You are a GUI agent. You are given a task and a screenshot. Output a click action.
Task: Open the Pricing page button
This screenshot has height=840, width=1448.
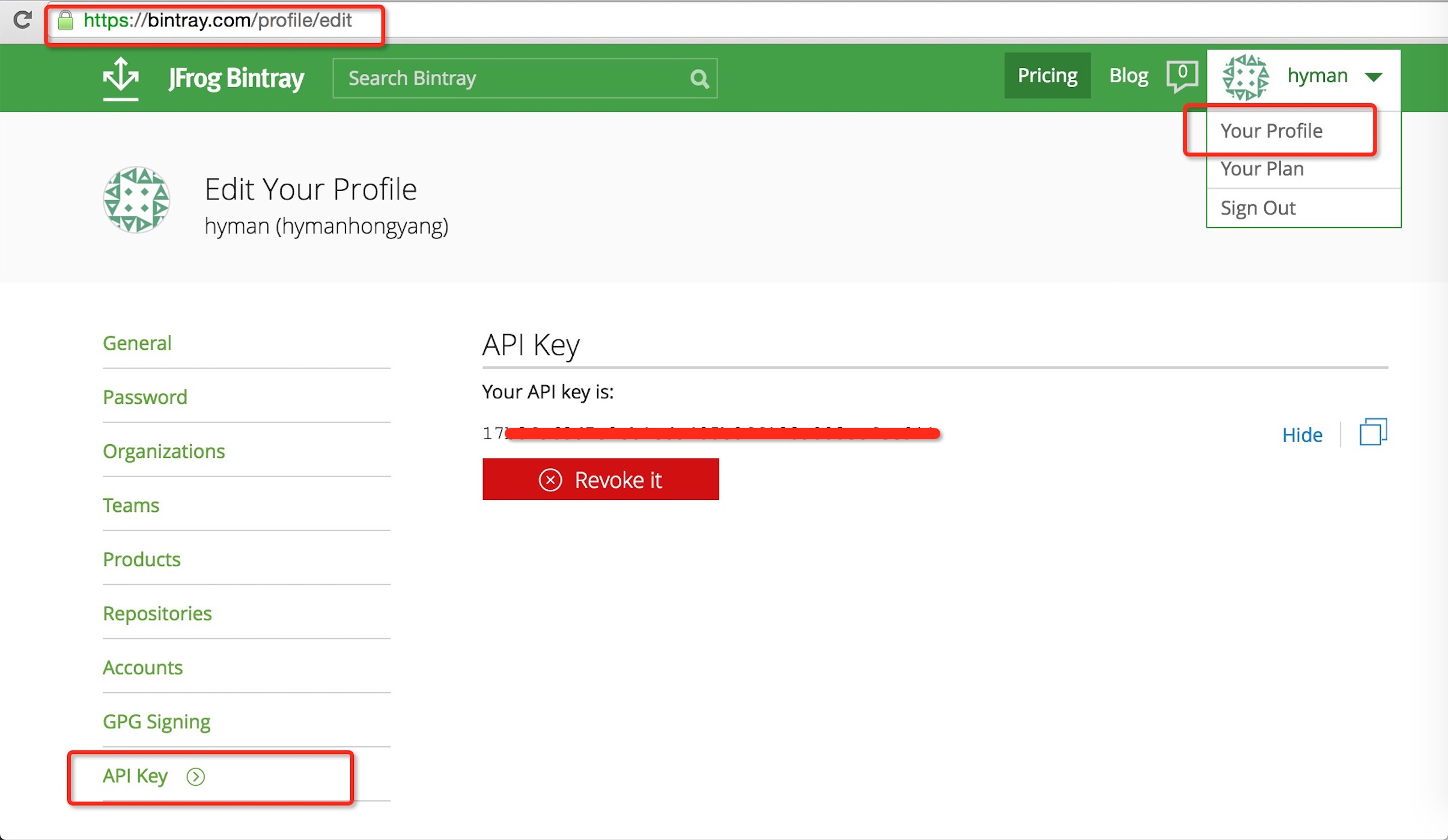pos(1047,76)
